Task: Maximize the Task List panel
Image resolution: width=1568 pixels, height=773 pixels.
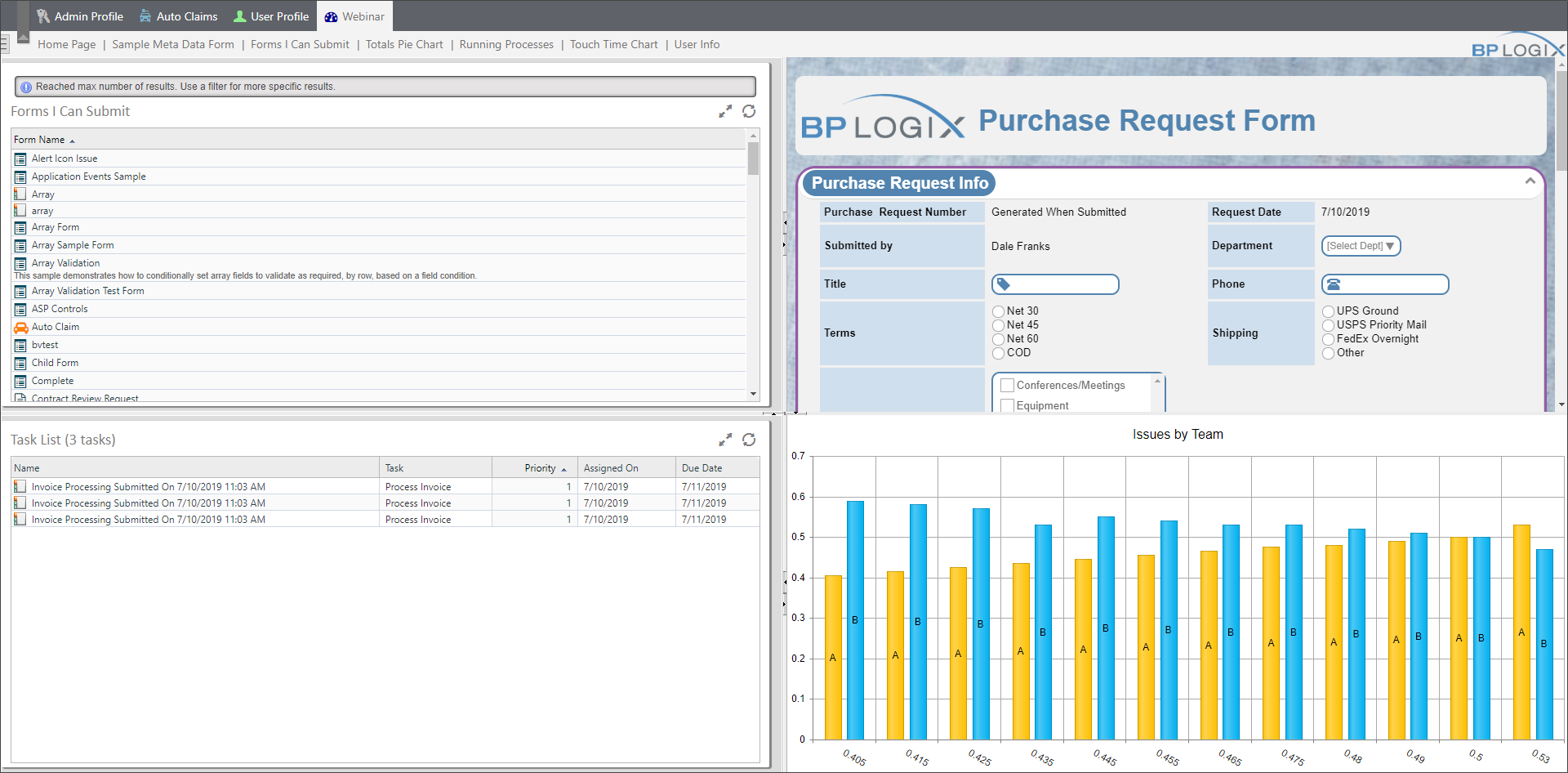Action: [724, 440]
